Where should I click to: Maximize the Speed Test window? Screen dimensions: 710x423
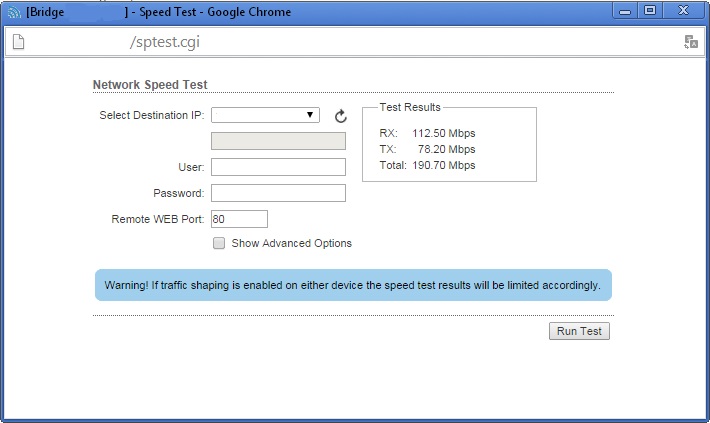click(650, 11)
